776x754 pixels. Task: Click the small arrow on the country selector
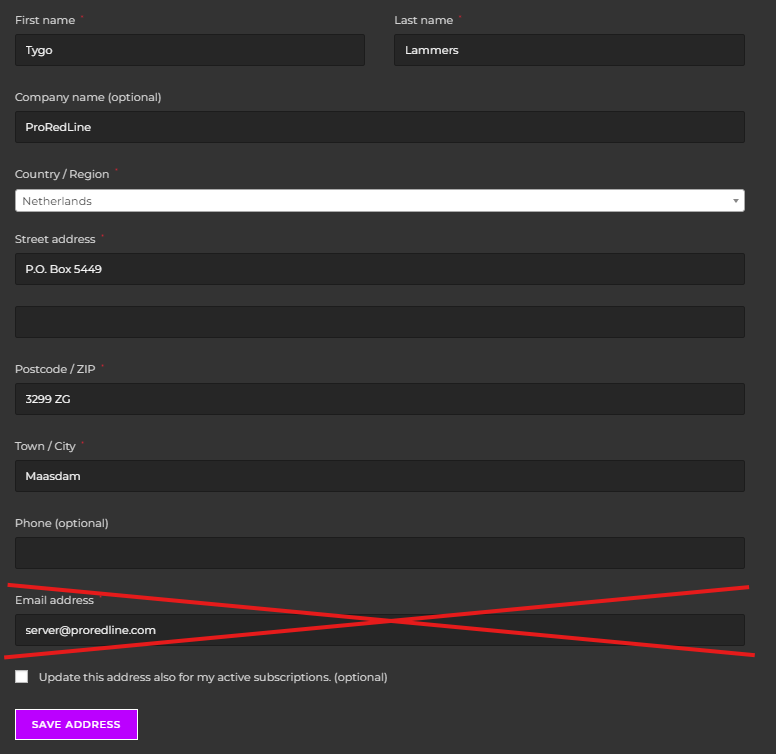(735, 201)
